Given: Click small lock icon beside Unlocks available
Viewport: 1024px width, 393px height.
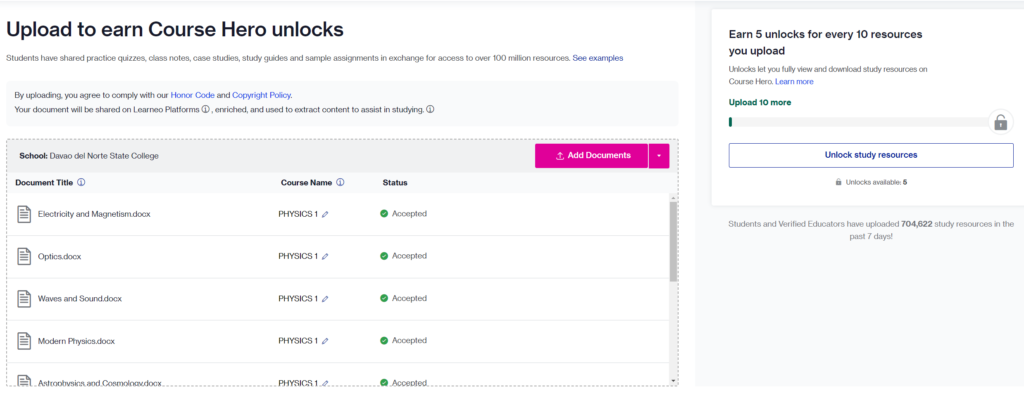Looking at the screenshot, I should 839,182.
